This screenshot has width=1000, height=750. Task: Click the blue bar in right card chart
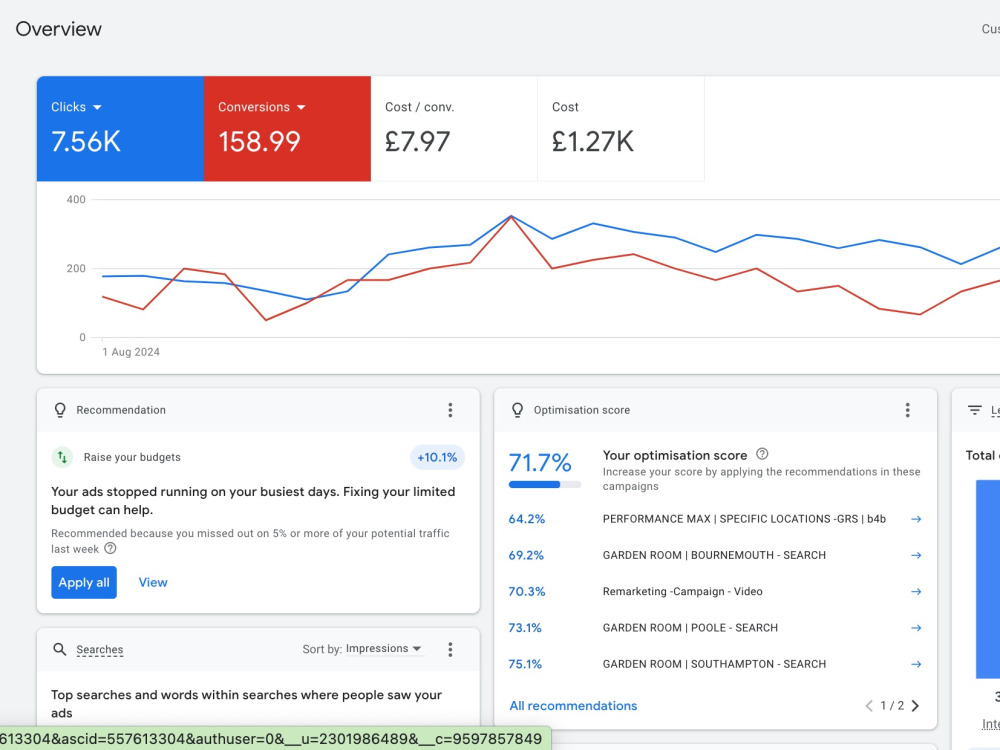pos(988,579)
